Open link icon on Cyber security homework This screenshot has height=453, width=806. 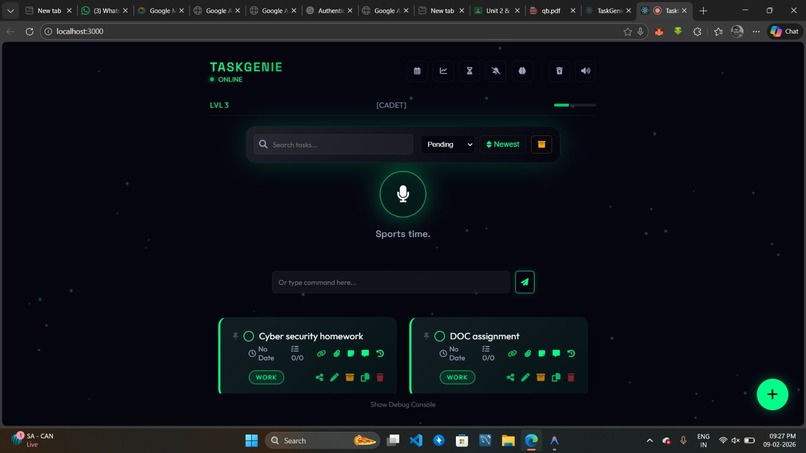(321, 353)
